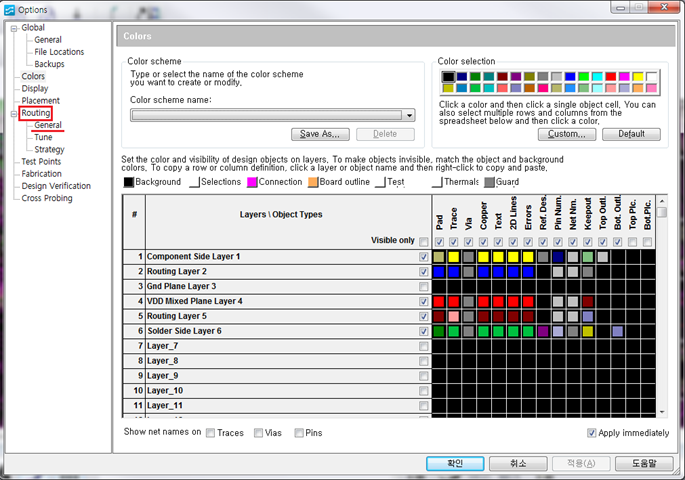Open help with the 도움말 button
The height and width of the screenshot is (480, 685).
[x=644, y=463]
